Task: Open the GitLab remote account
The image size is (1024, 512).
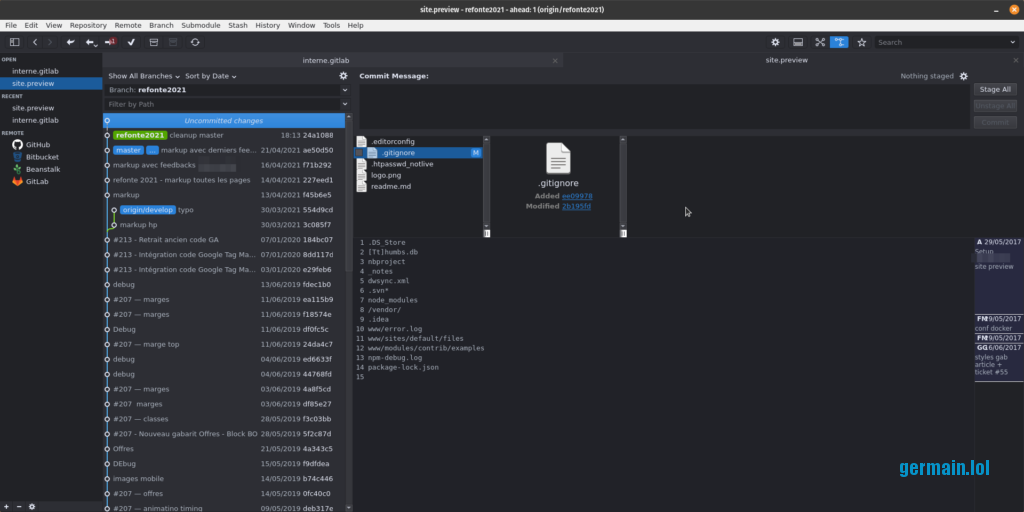Action: point(36,182)
